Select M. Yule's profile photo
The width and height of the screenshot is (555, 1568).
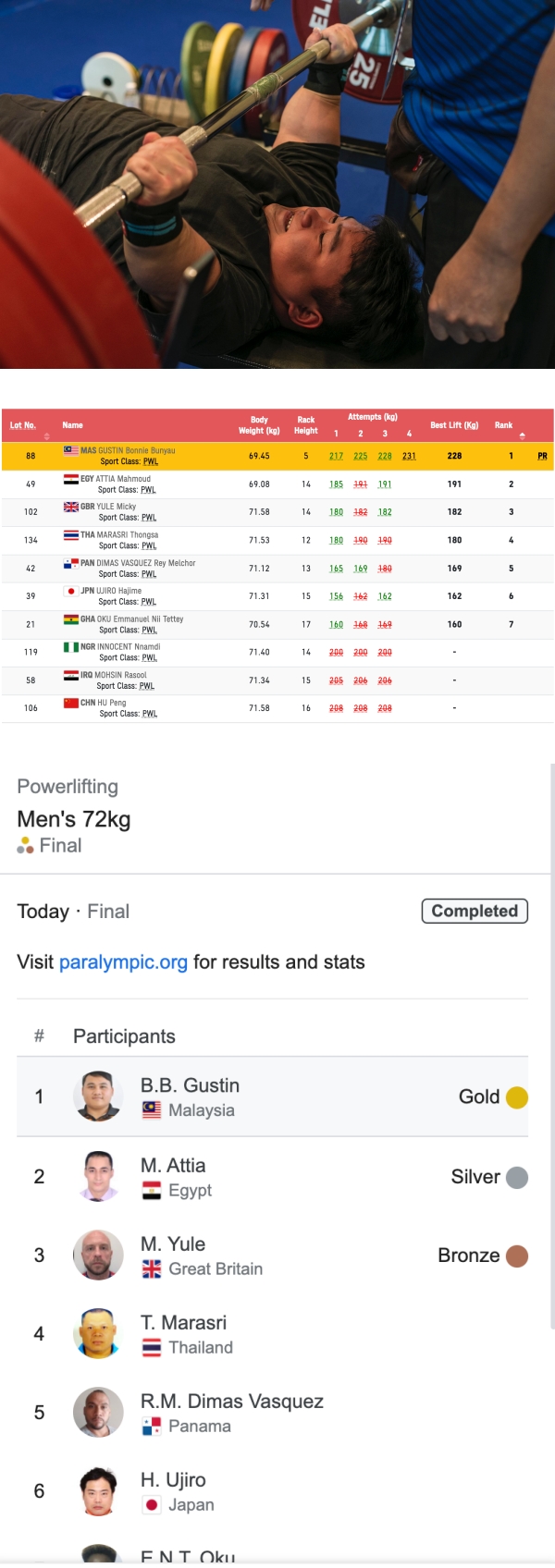[x=98, y=1255]
